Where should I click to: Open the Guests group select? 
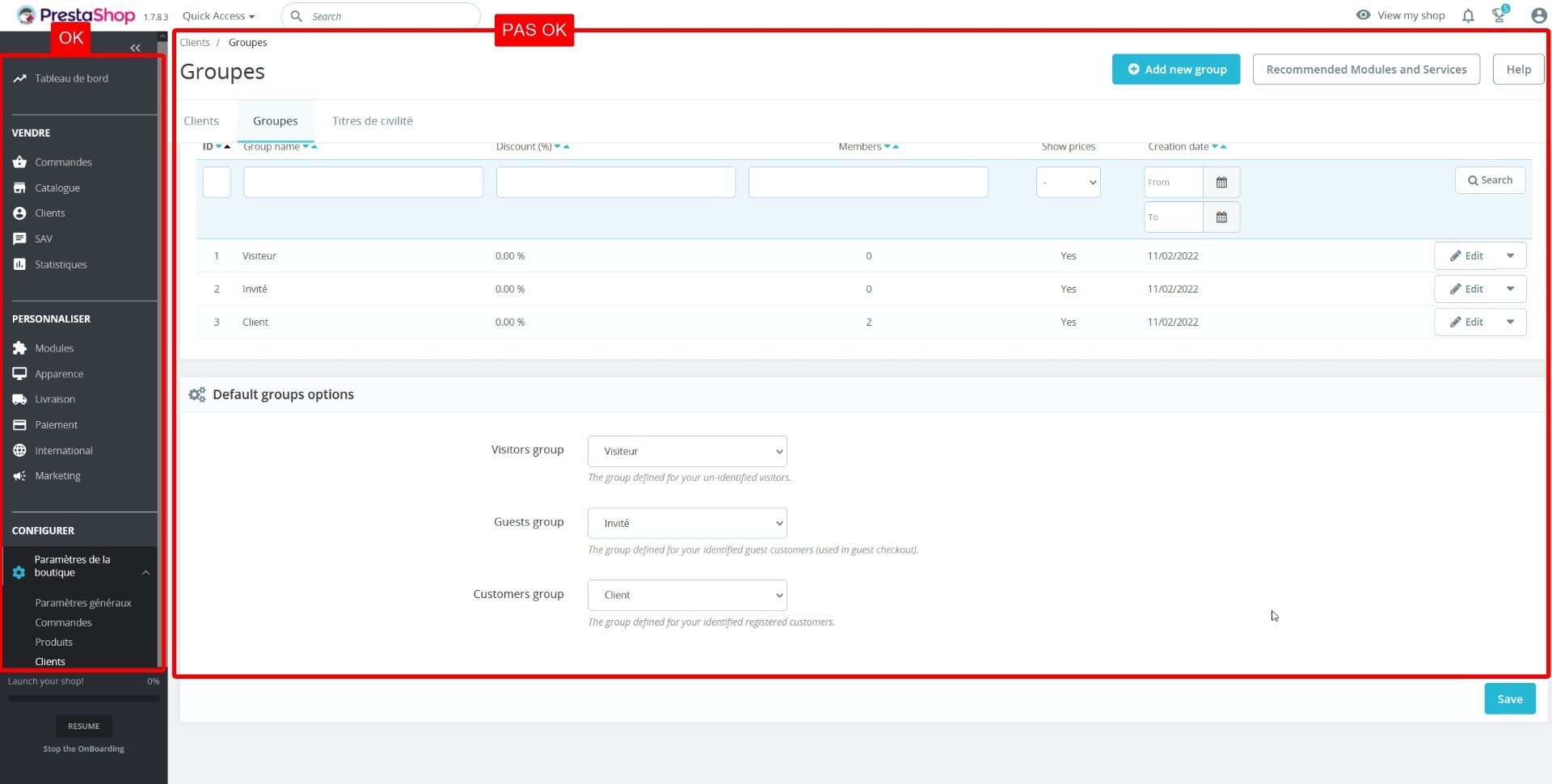coord(687,523)
